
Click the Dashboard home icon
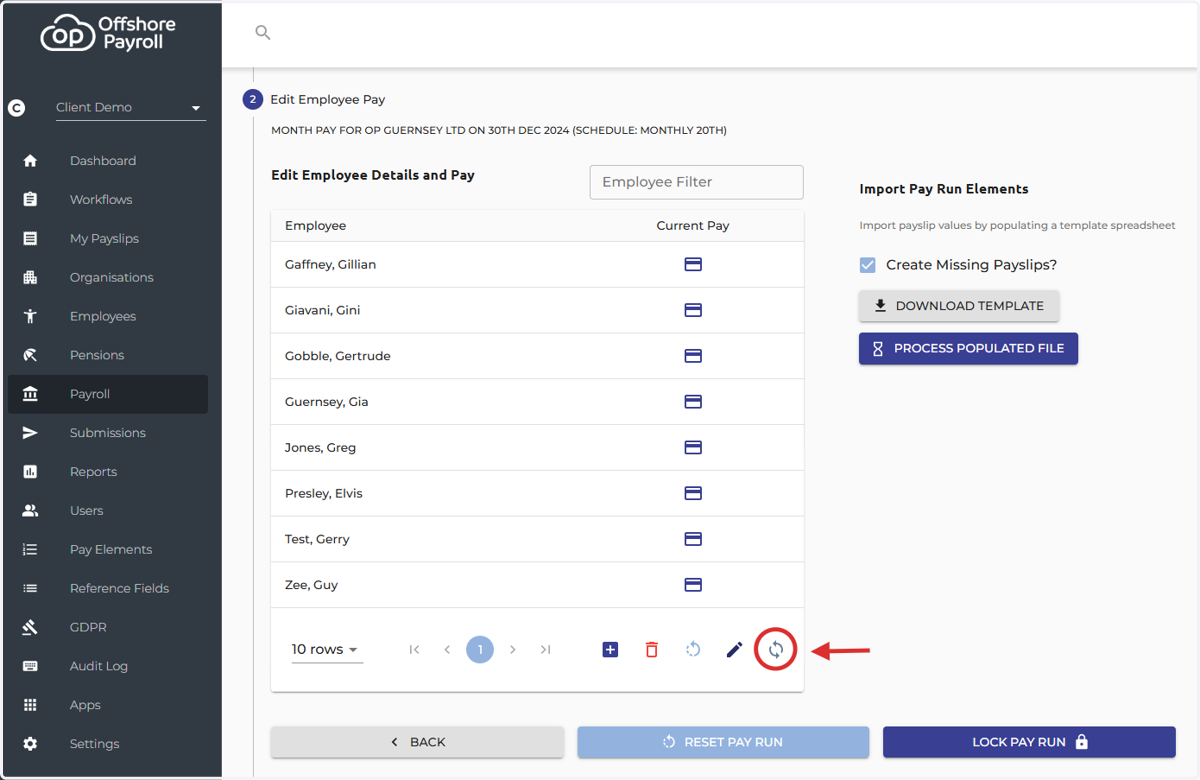30,161
